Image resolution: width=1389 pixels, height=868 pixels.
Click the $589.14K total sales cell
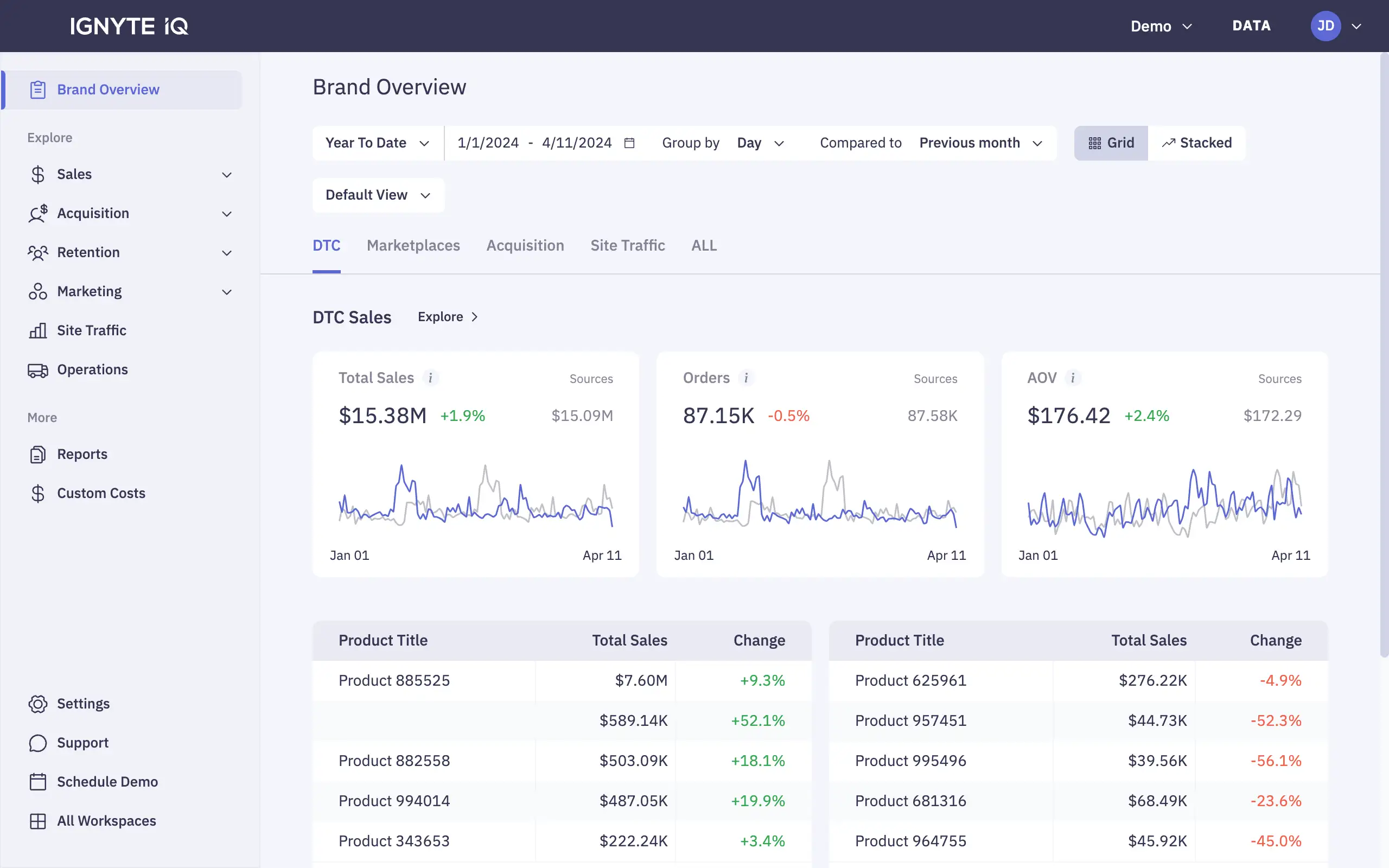(x=634, y=721)
